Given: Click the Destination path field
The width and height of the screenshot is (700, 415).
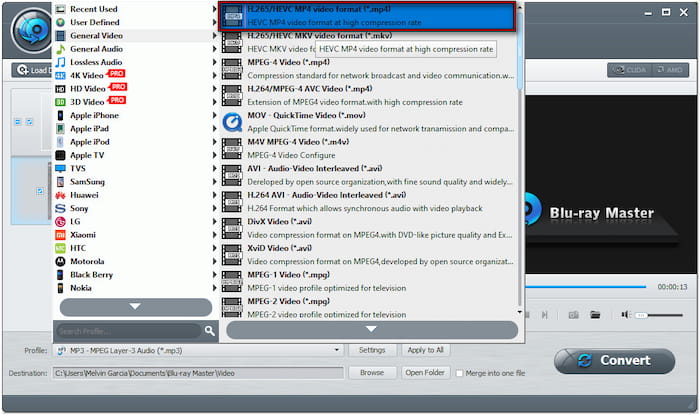Looking at the screenshot, I should pos(198,373).
